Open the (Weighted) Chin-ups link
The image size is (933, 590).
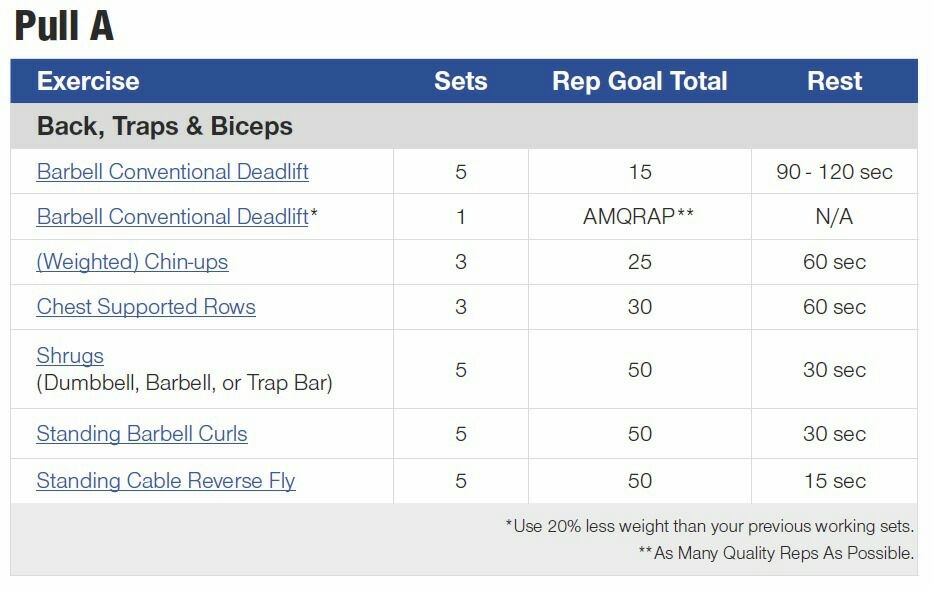click(x=132, y=262)
